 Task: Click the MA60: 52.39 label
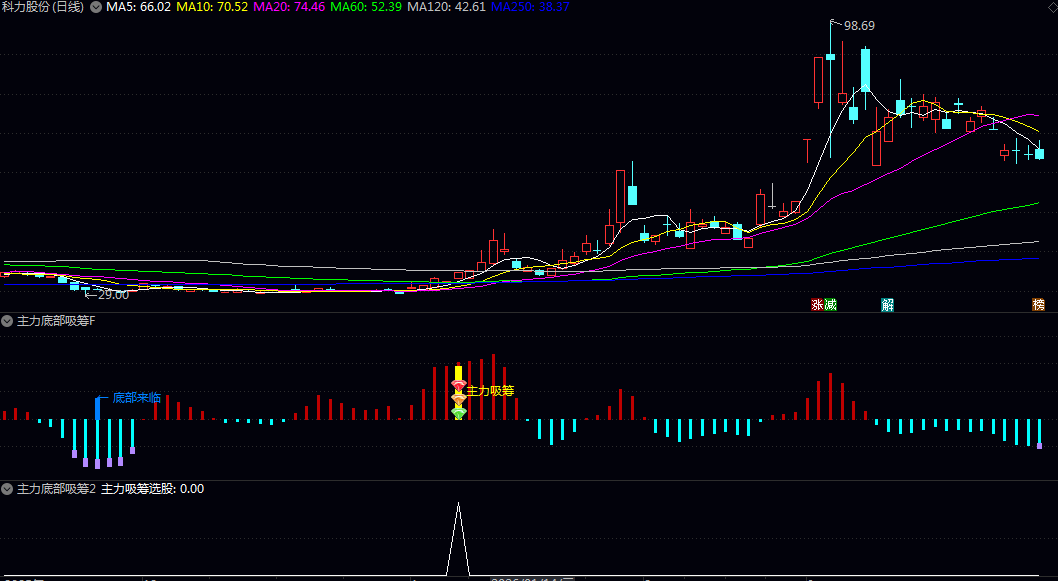pos(366,7)
